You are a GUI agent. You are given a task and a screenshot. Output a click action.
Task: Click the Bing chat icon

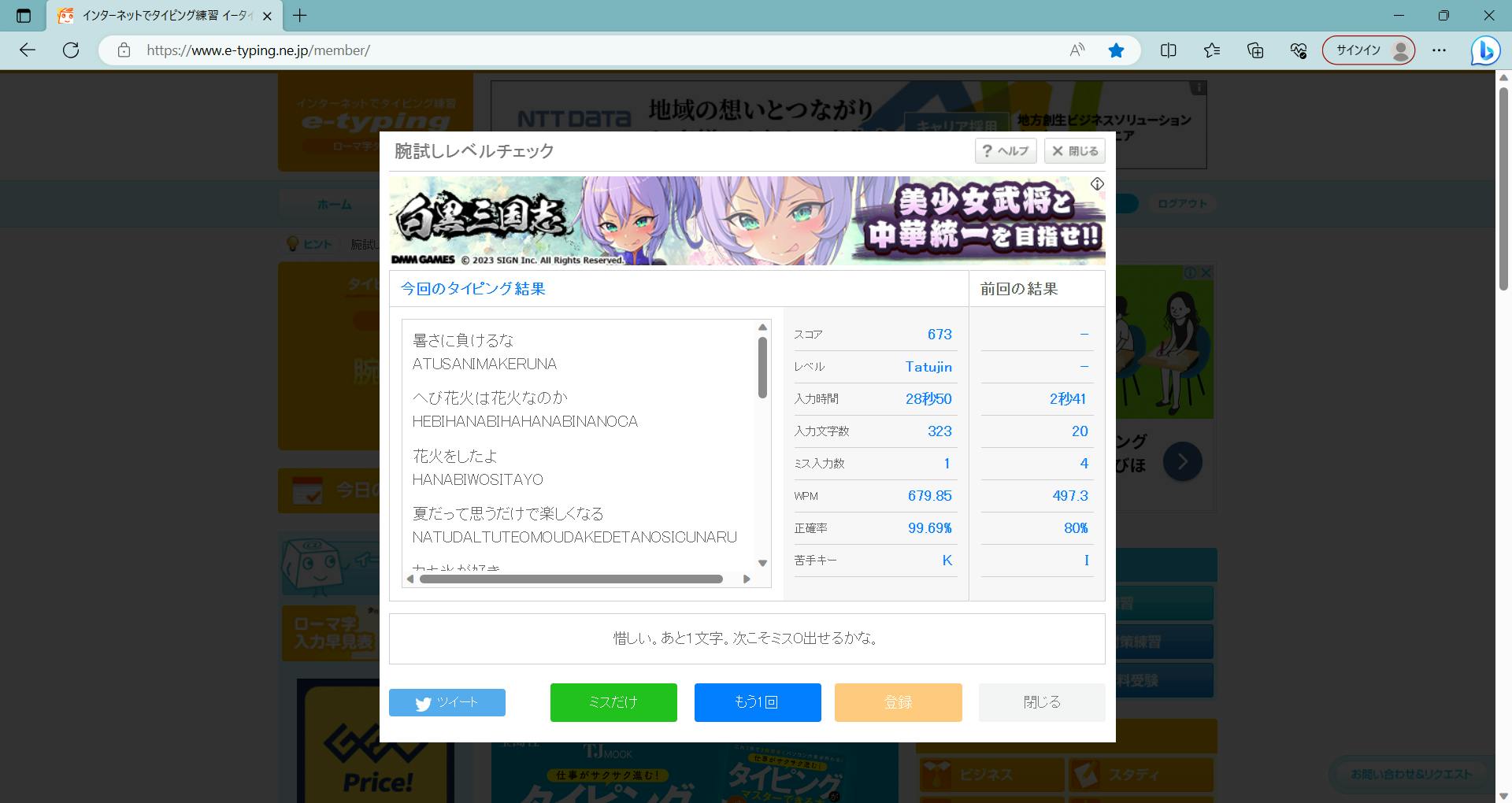(1485, 50)
